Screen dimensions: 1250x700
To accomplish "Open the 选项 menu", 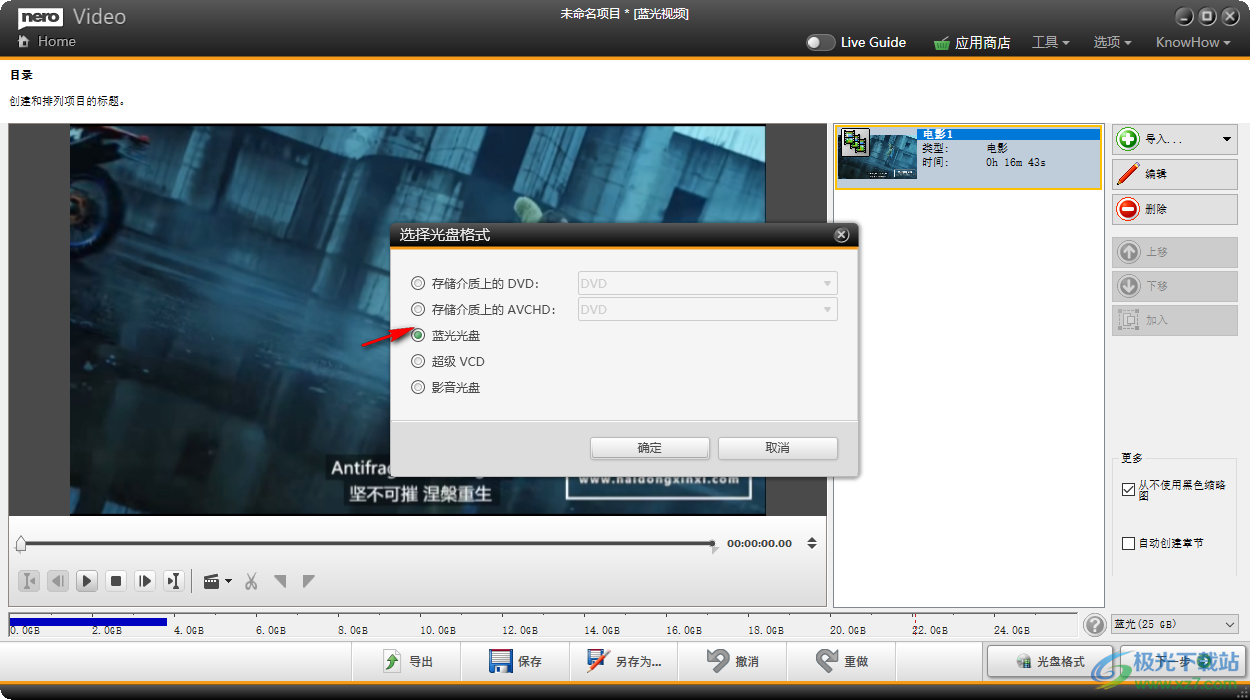I will tap(1112, 42).
